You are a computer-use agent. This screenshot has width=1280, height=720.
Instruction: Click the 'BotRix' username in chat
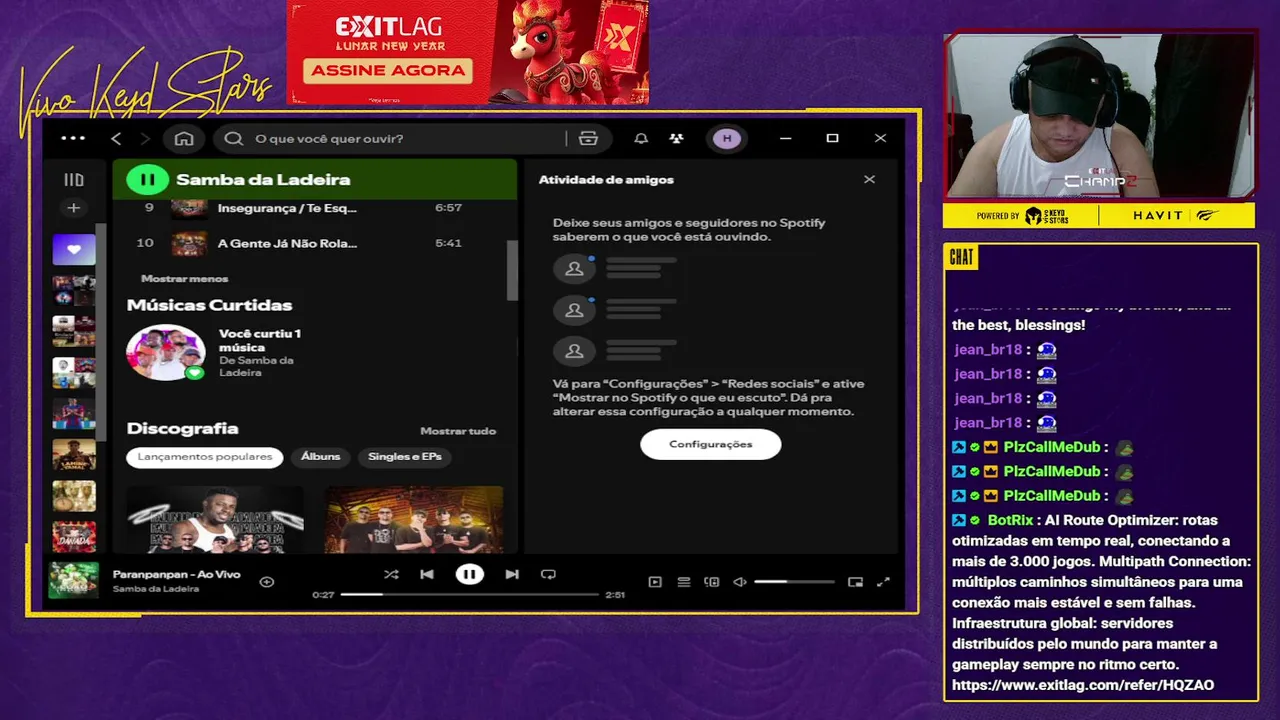click(1010, 520)
